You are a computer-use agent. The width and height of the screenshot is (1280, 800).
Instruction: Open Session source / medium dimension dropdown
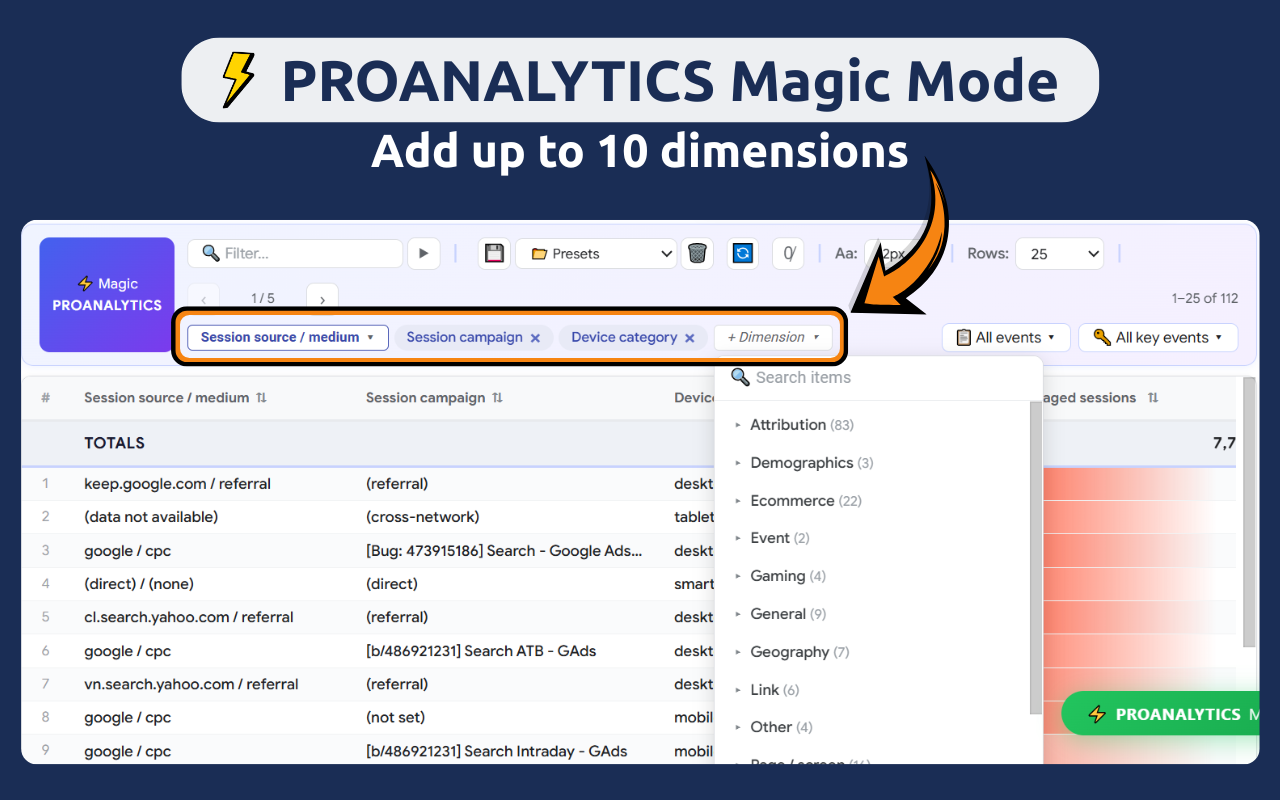pyautogui.click(x=287, y=337)
